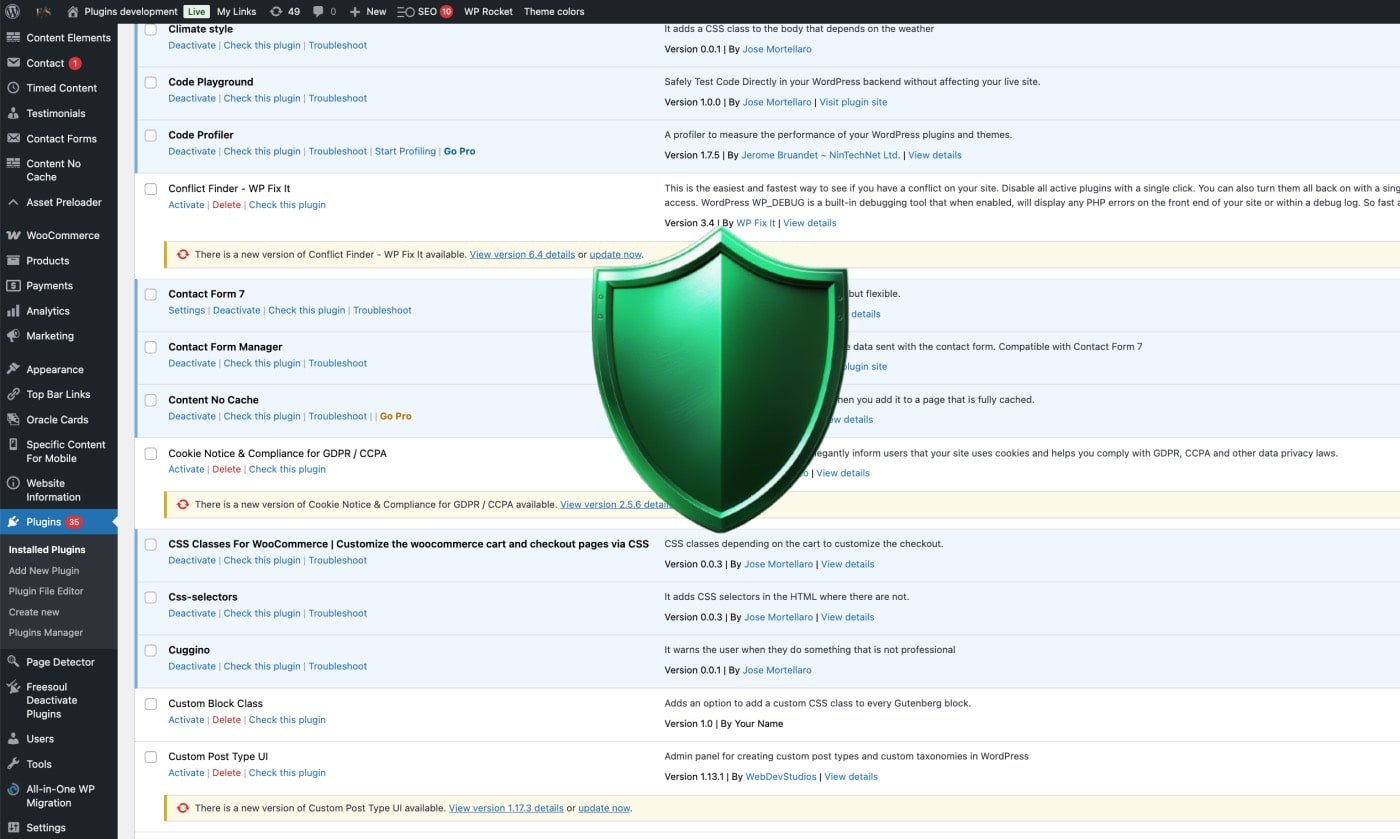Click the Top Bar Links chain icon

[13, 394]
